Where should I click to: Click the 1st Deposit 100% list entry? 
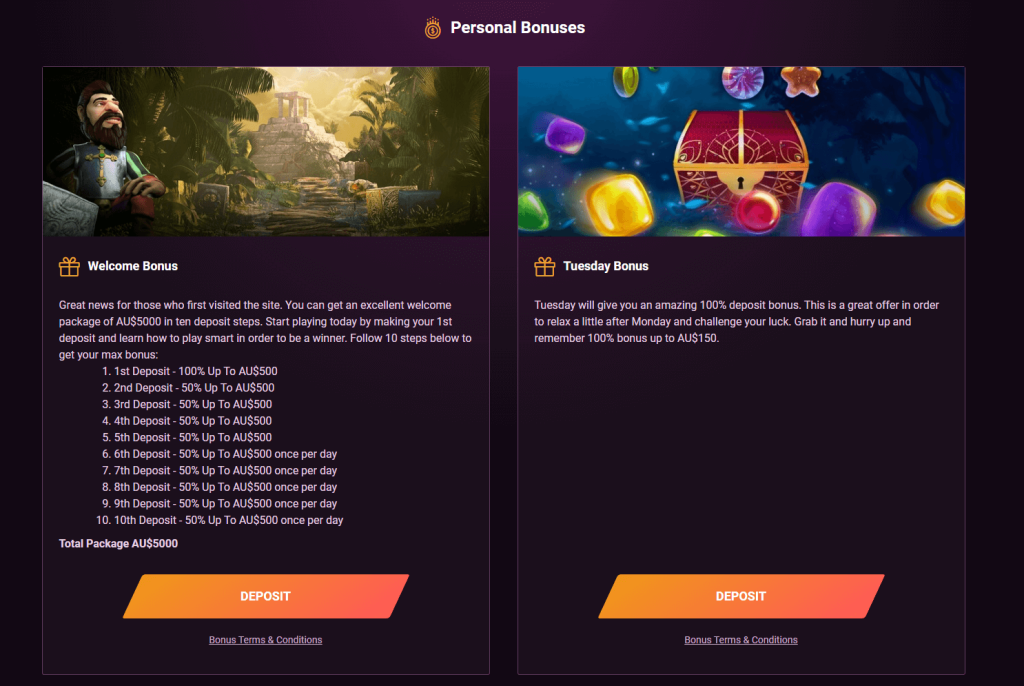[x=190, y=370]
